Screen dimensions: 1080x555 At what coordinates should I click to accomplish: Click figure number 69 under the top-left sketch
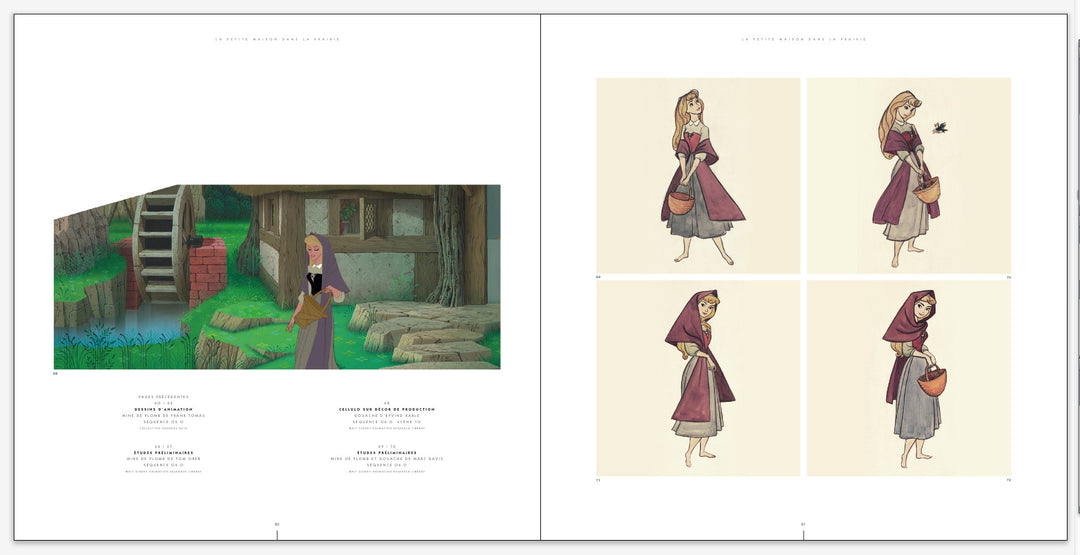599,278
